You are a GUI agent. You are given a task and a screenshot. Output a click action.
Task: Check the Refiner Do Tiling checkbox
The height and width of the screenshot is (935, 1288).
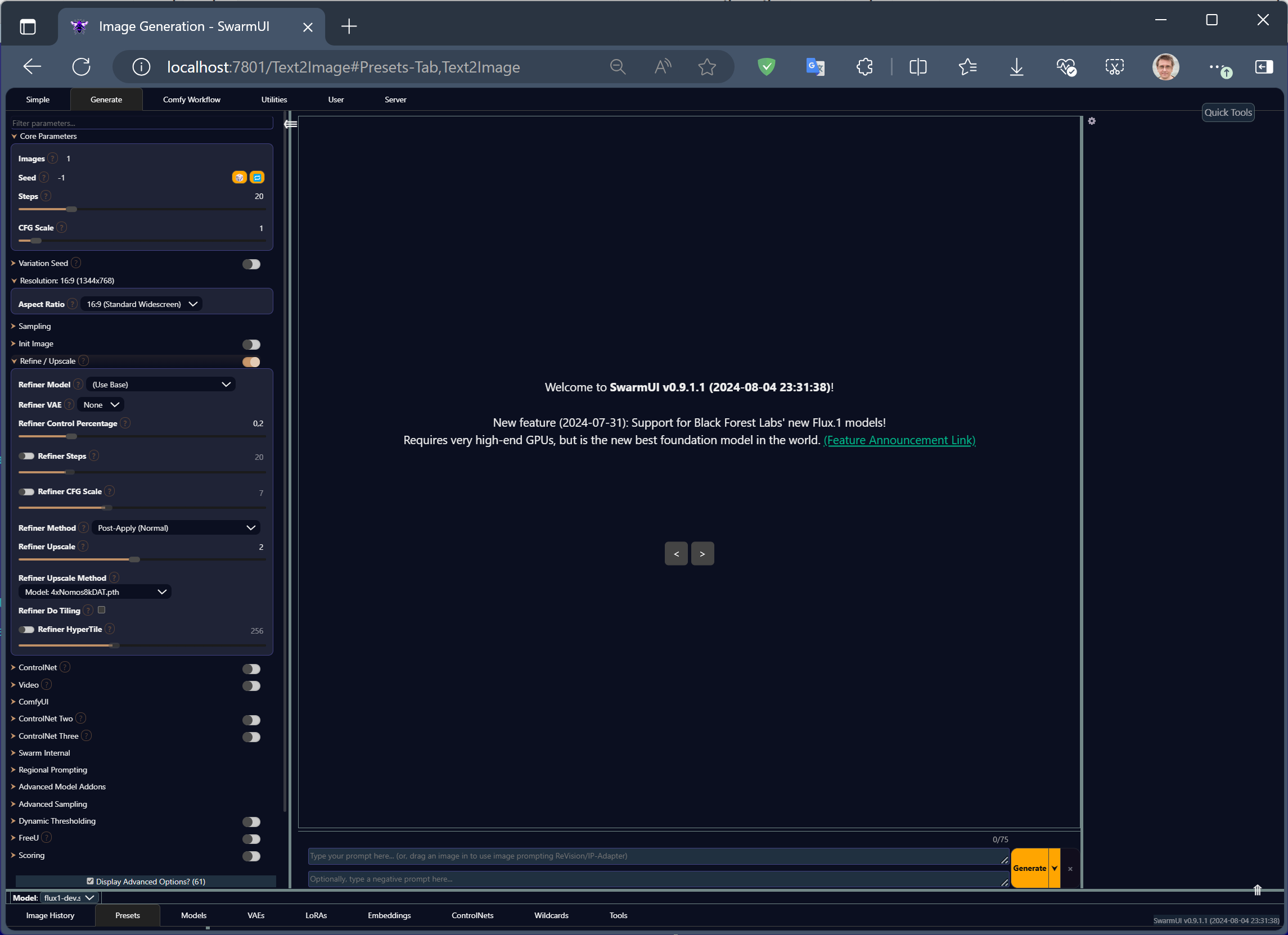pos(102,610)
